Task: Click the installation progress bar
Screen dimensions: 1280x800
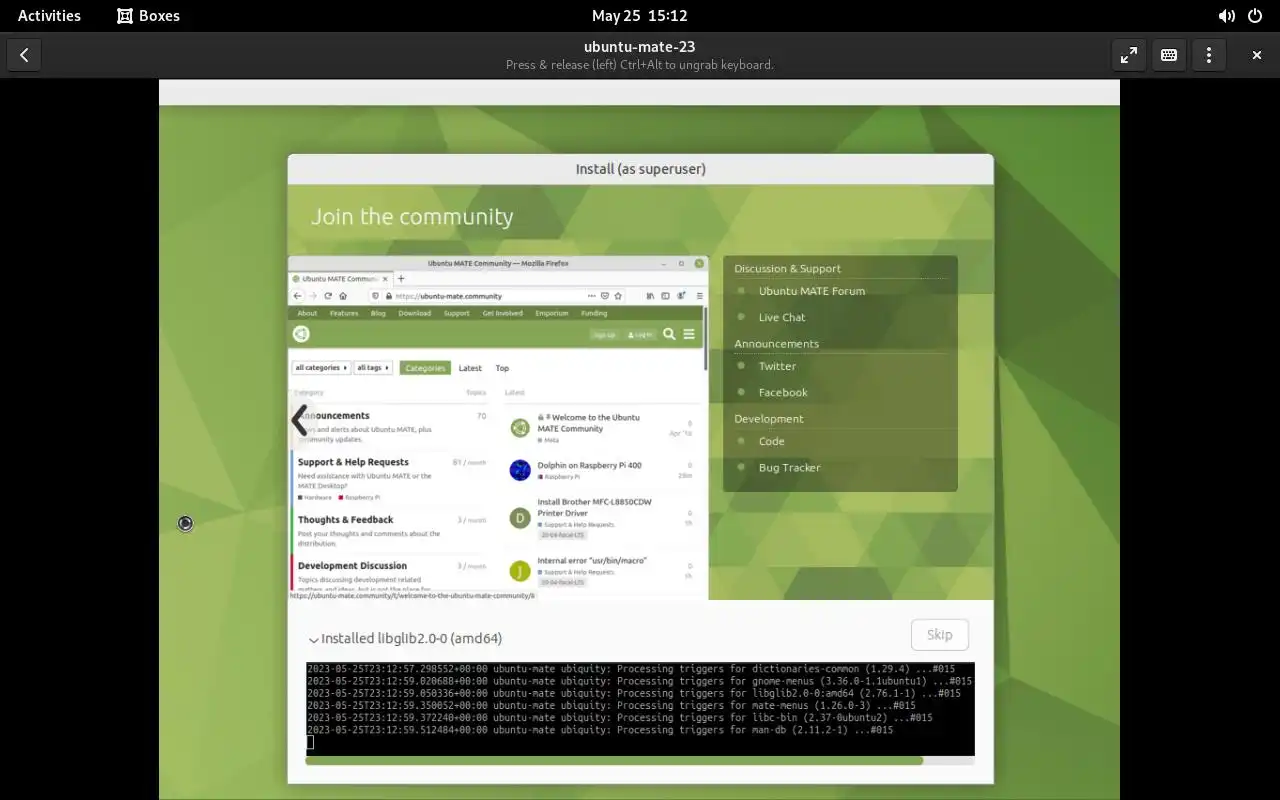Action: pos(640,761)
